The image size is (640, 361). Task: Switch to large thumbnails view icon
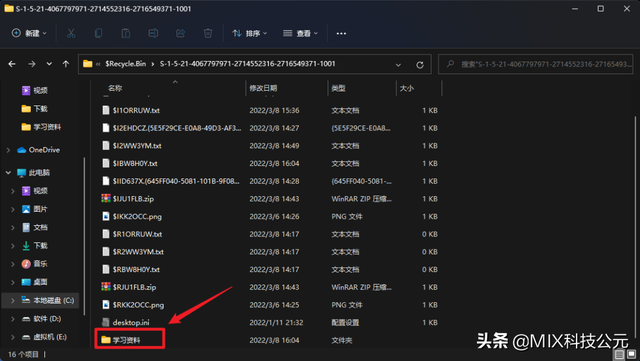pos(631,354)
